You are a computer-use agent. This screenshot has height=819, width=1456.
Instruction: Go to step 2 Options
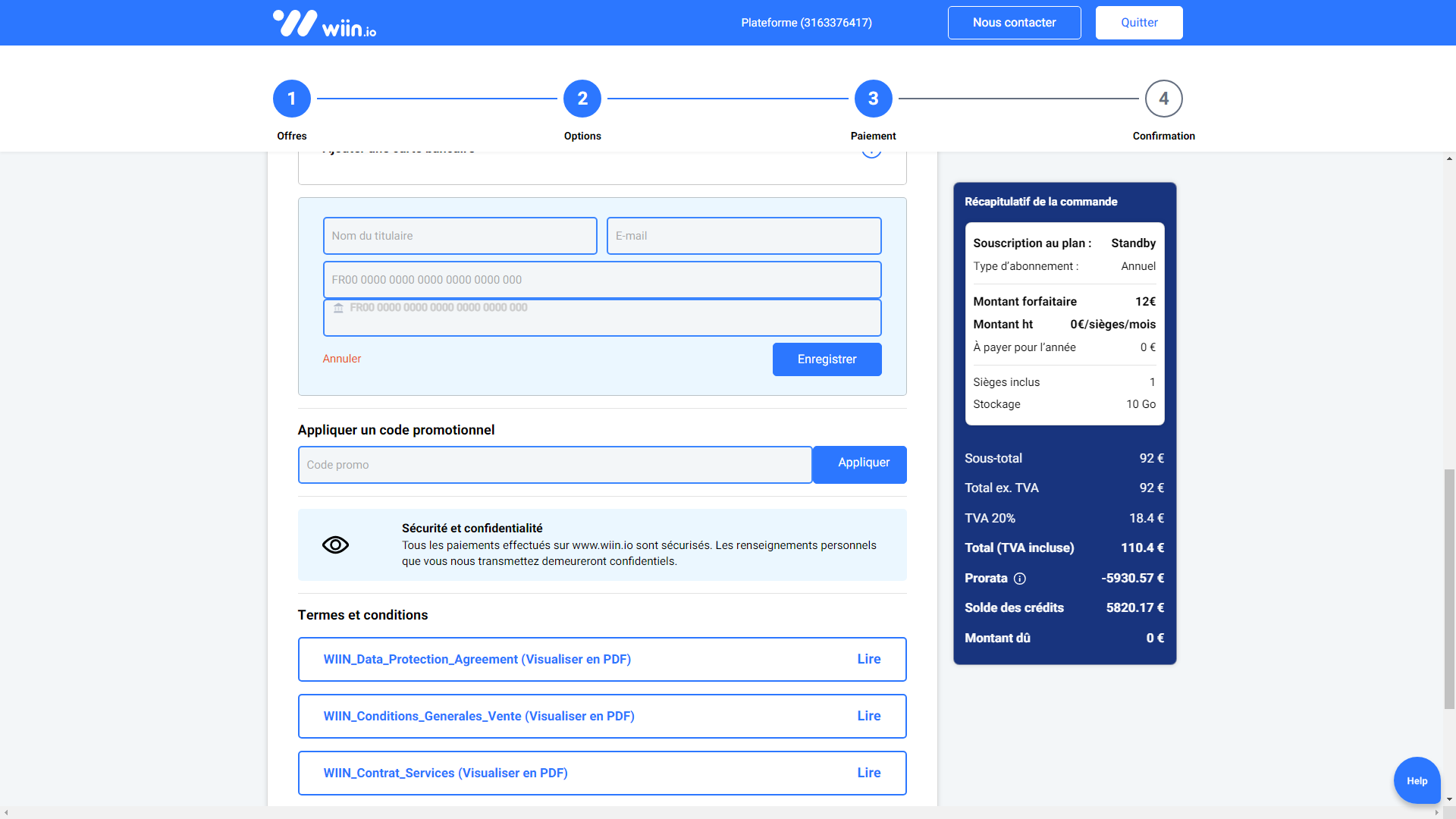click(x=582, y=99)
